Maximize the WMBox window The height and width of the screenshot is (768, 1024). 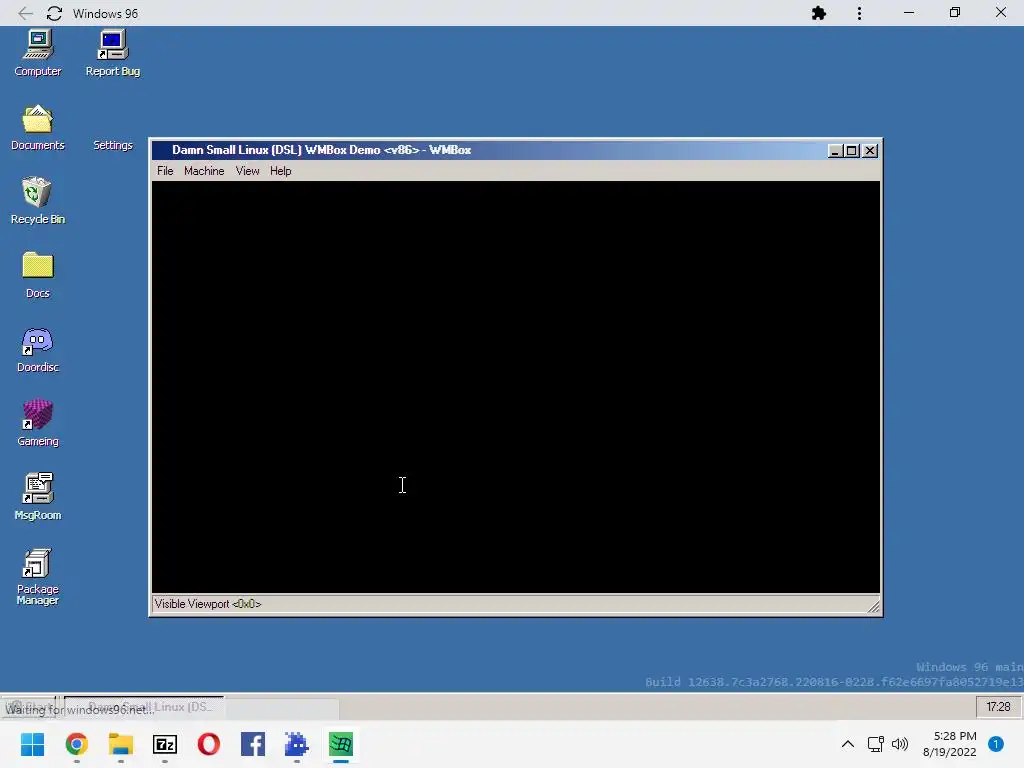tap(852, 151)
